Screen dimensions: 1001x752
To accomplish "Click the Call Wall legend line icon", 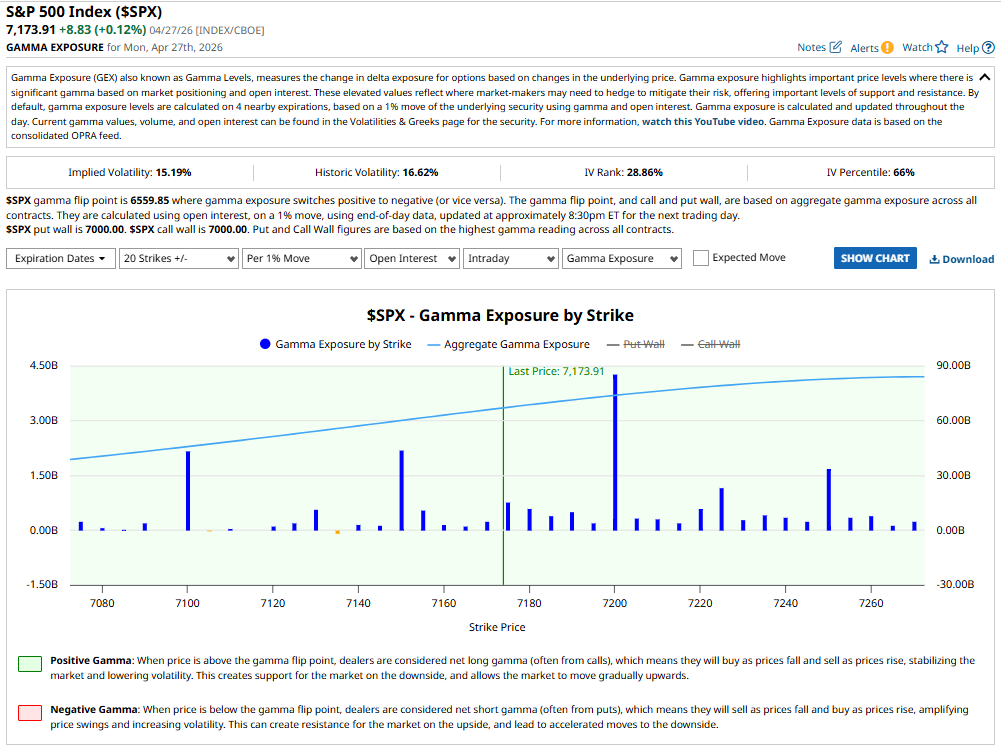I will coord(688,344).
